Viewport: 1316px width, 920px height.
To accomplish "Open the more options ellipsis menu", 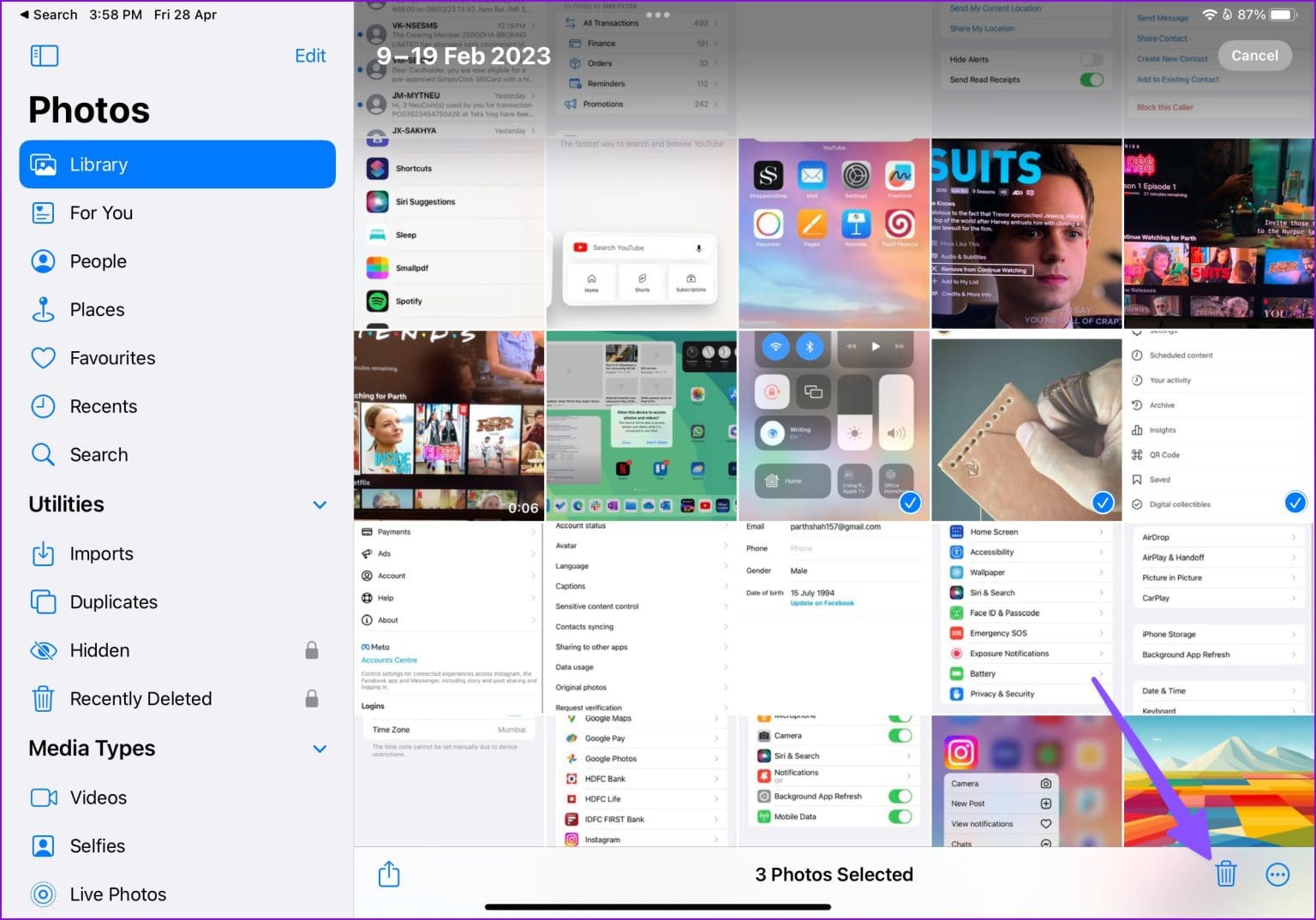I will point(1277,875).
